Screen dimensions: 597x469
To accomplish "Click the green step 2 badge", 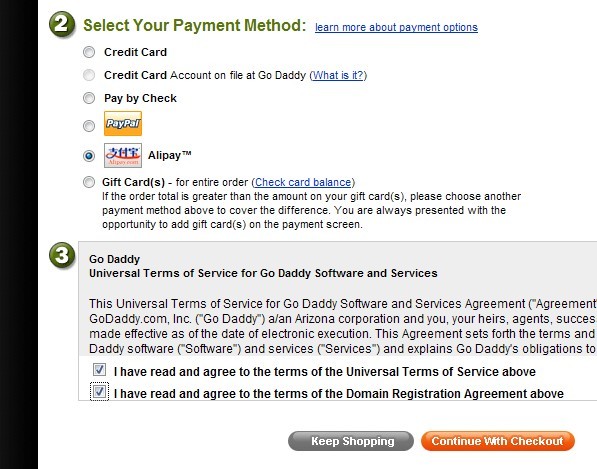I will coord(62,24).
